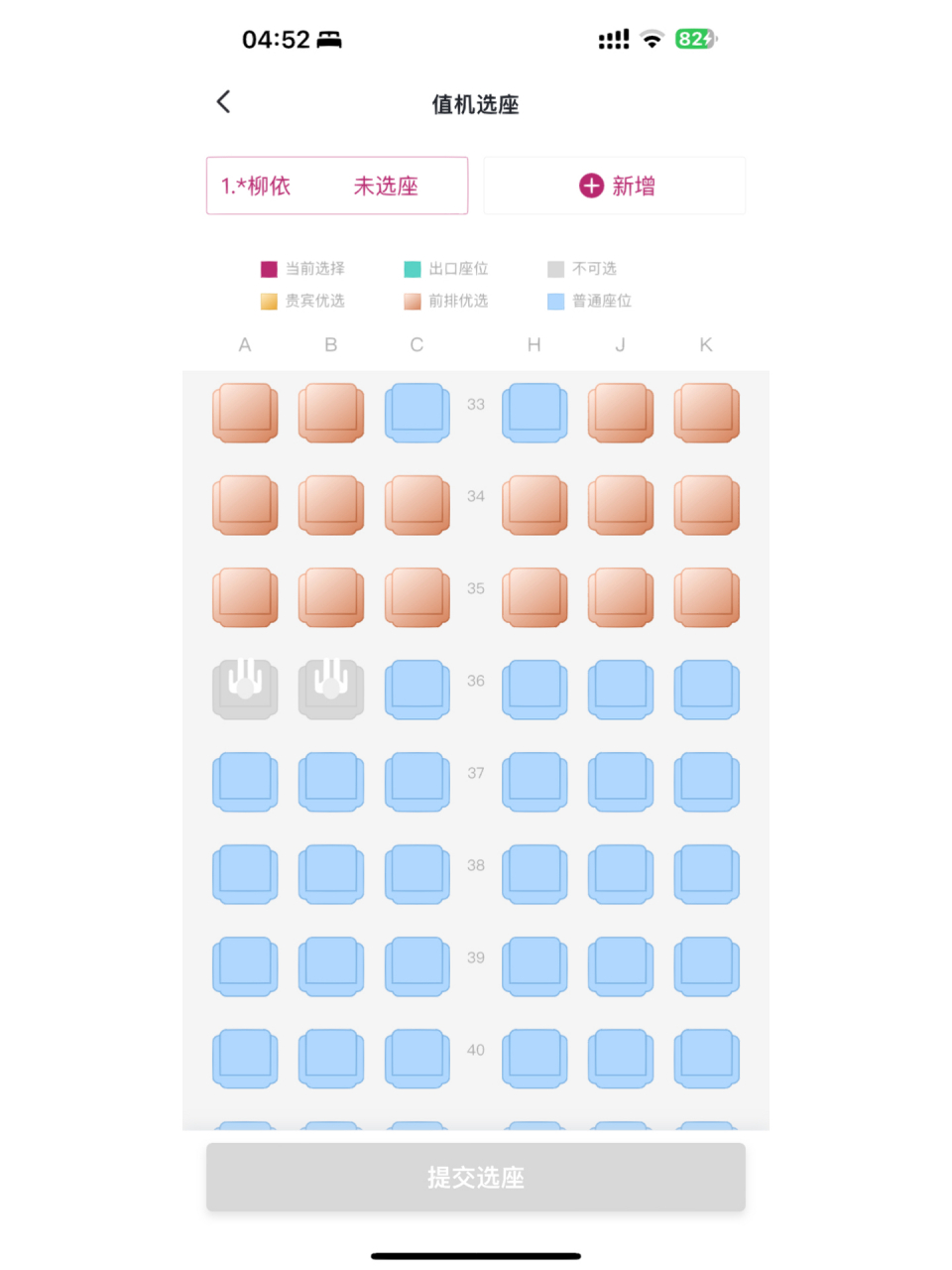Select seat 40A in row 40
Viewport: 952px width, 1270px height.
[x=245, y=1058]
